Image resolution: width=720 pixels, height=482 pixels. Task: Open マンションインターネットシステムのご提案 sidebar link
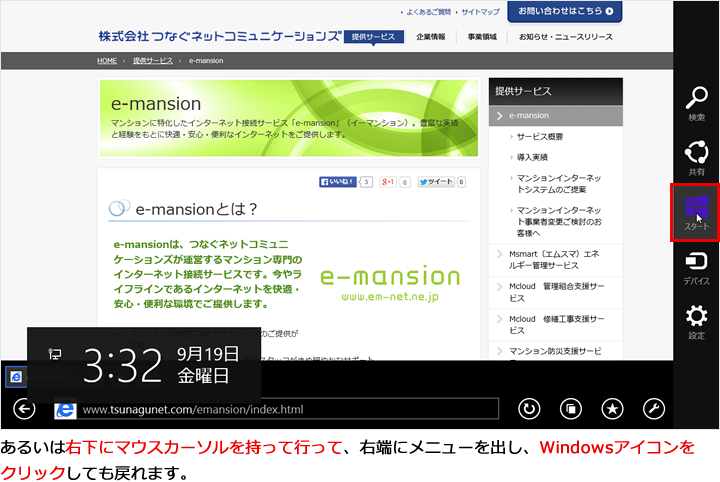[559, 184]
